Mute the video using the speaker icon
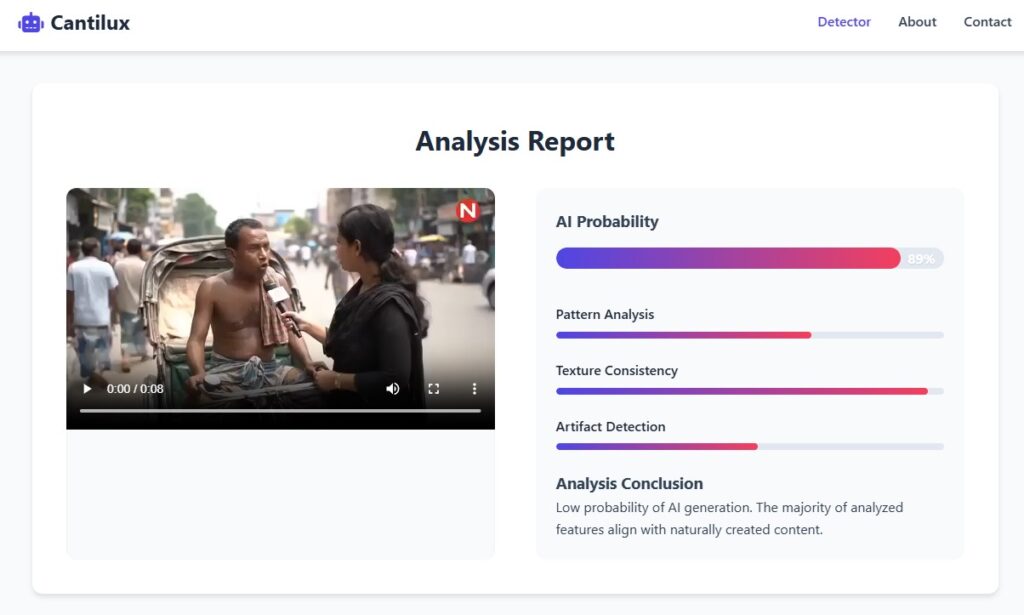 pos(392,389)
